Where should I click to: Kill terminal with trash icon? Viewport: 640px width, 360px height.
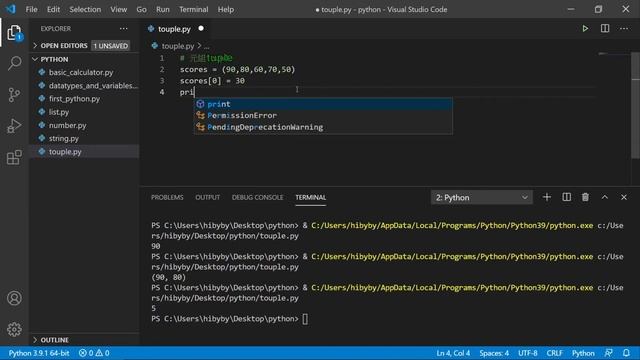pos(585,198)
